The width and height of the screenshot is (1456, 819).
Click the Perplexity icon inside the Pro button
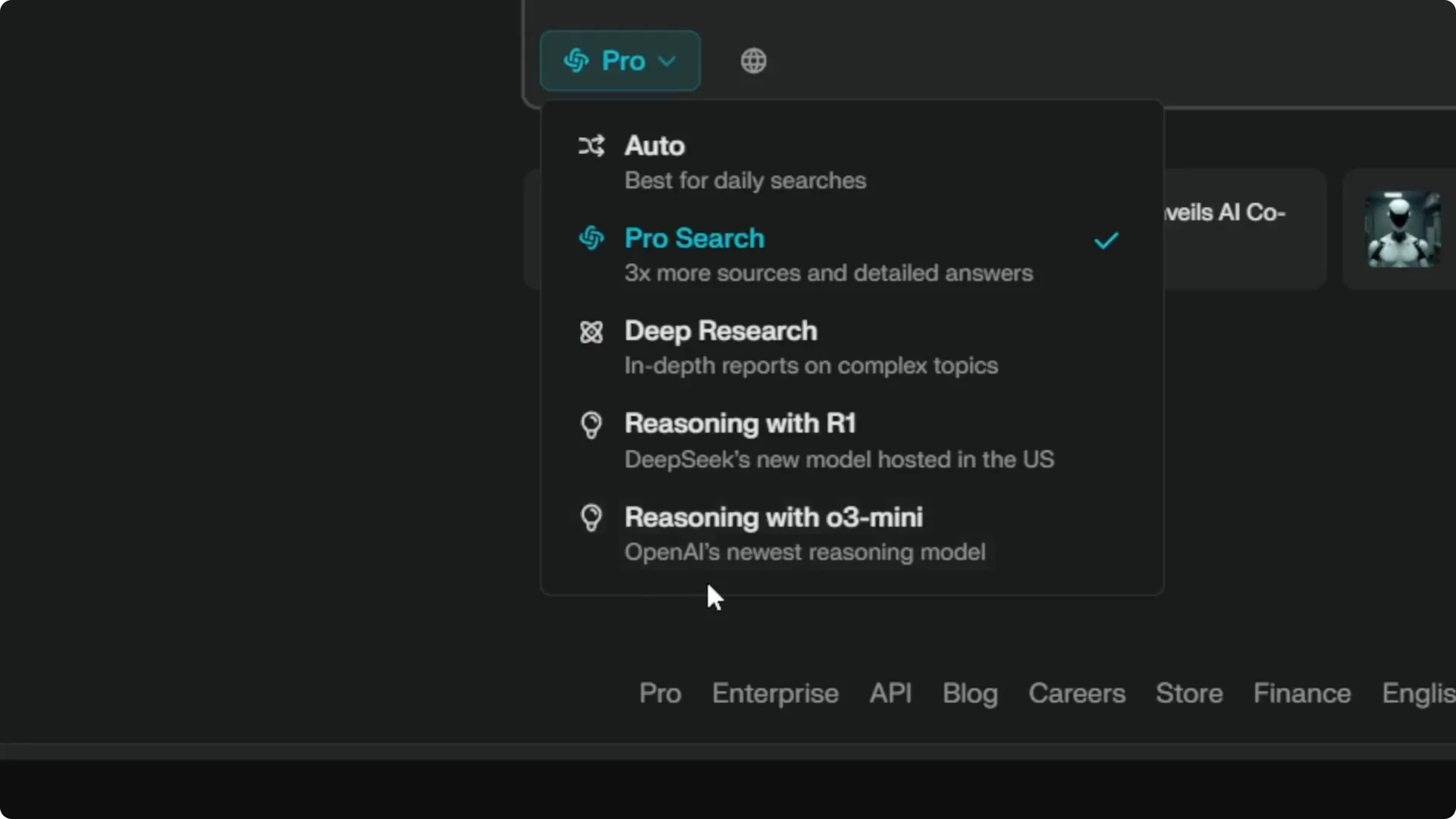[578, 61]
